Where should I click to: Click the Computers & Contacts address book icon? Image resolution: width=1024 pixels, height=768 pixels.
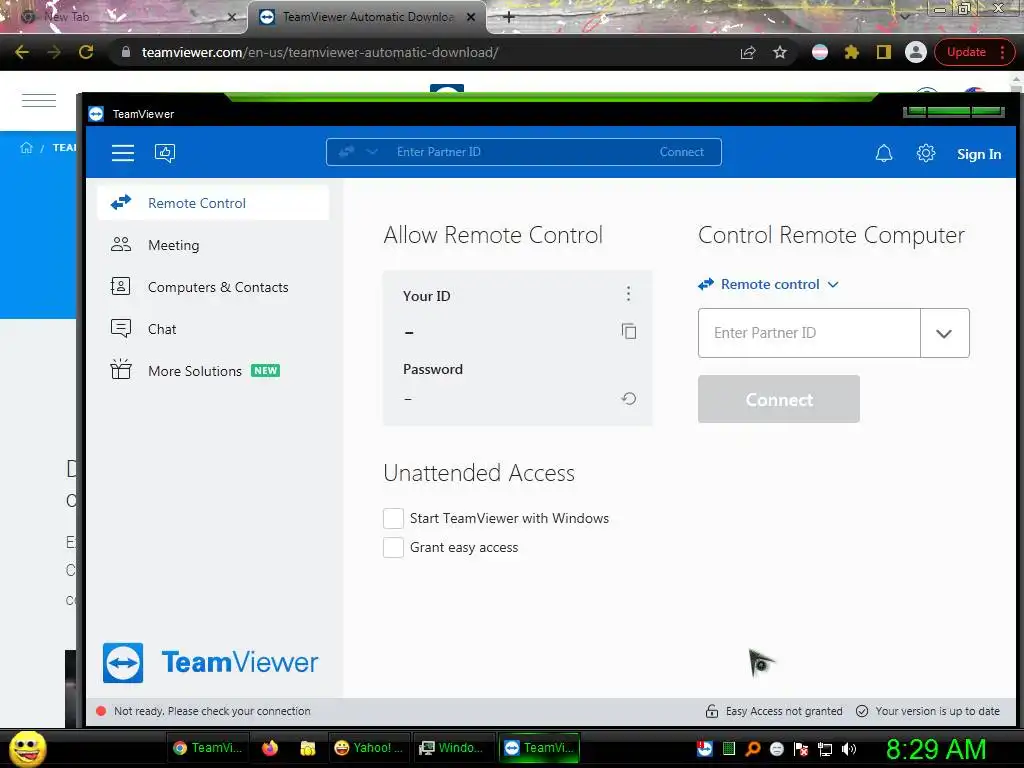(x=121, y=287)
